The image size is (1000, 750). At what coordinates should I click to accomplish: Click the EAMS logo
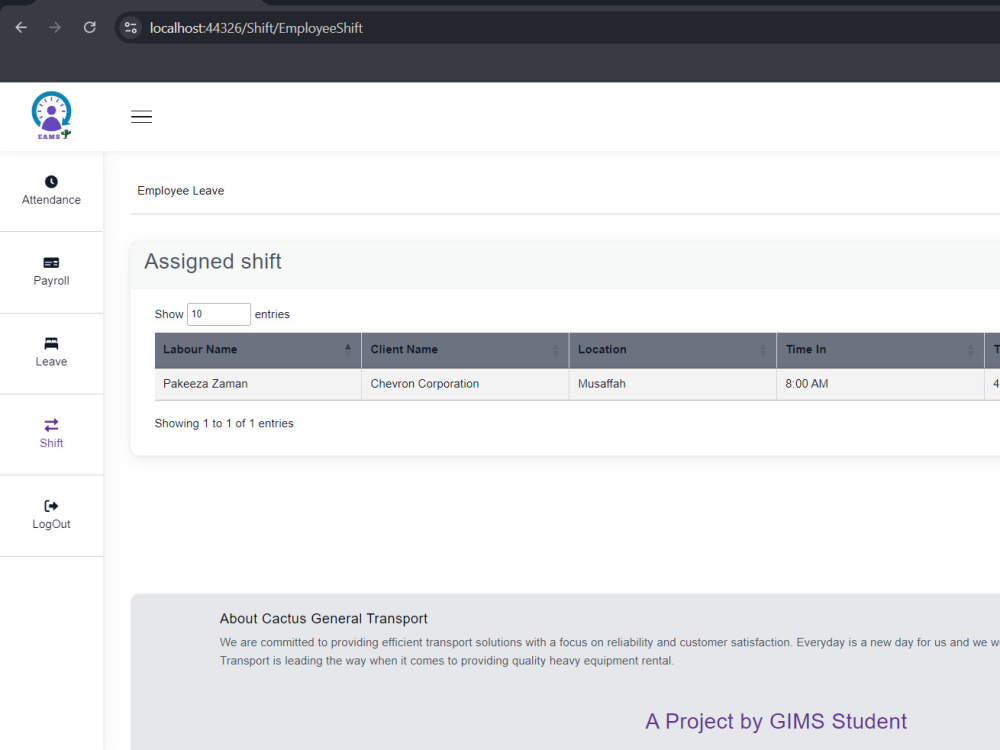coord(51,115)
